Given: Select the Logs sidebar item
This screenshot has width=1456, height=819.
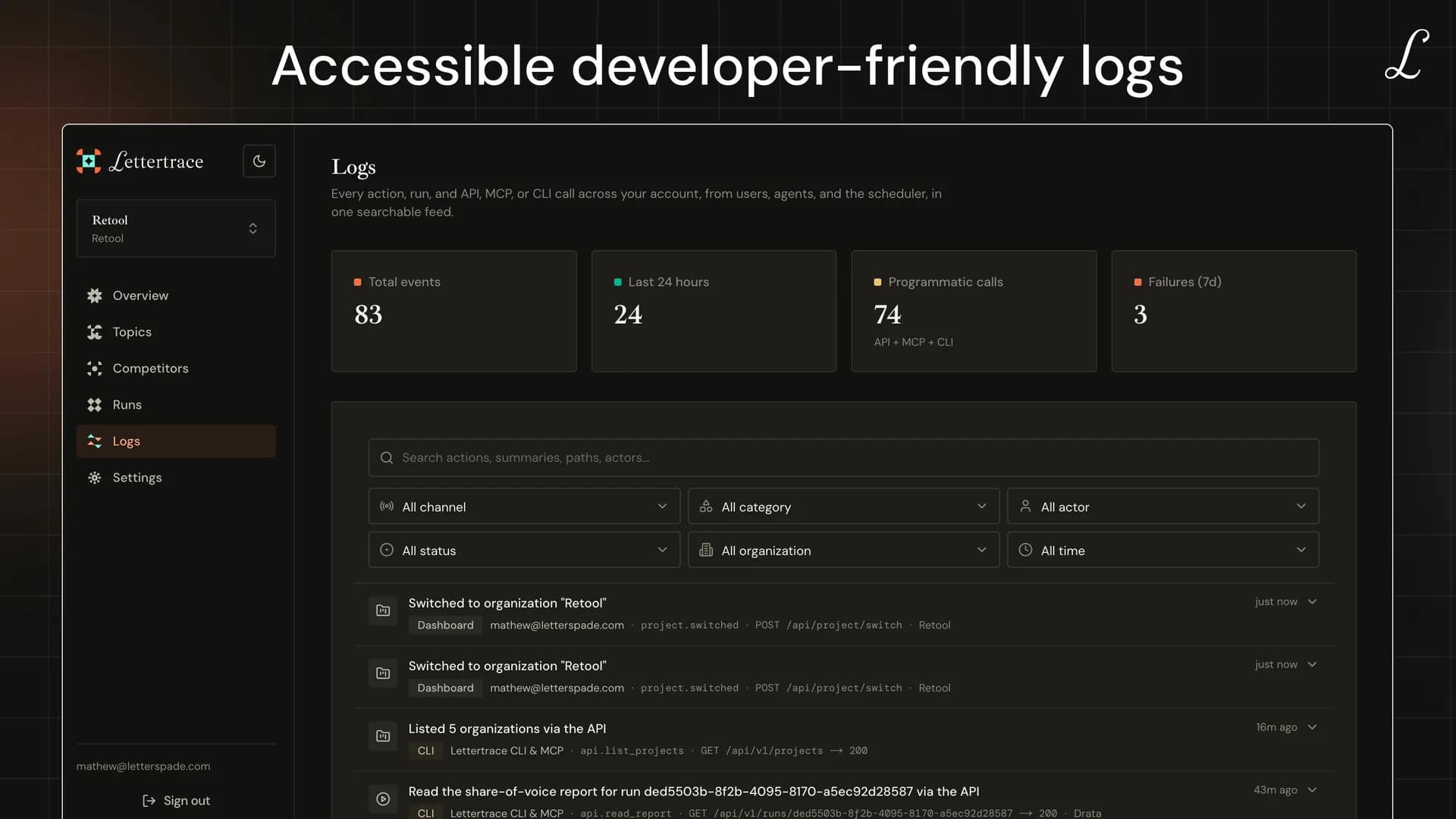Looking at the screenshot, I should coord(176,441).
